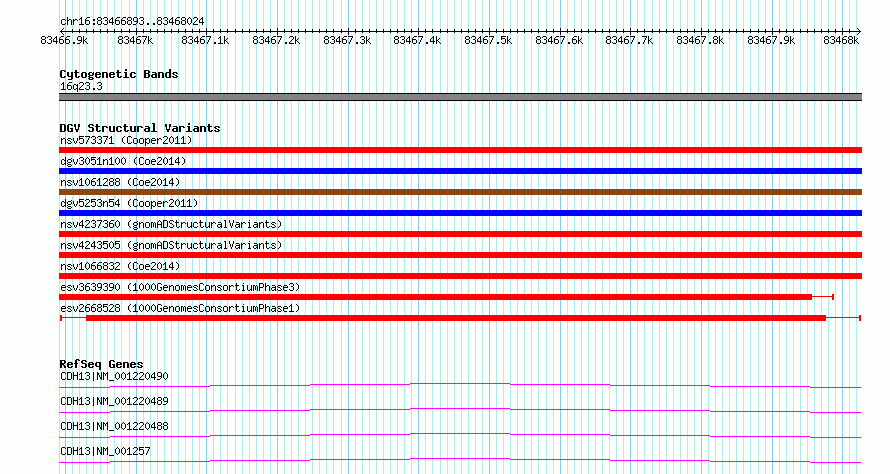Select the blue bar for dgv3051n100
This screenshot has width=890, height=474.
[x=460, y=171]
